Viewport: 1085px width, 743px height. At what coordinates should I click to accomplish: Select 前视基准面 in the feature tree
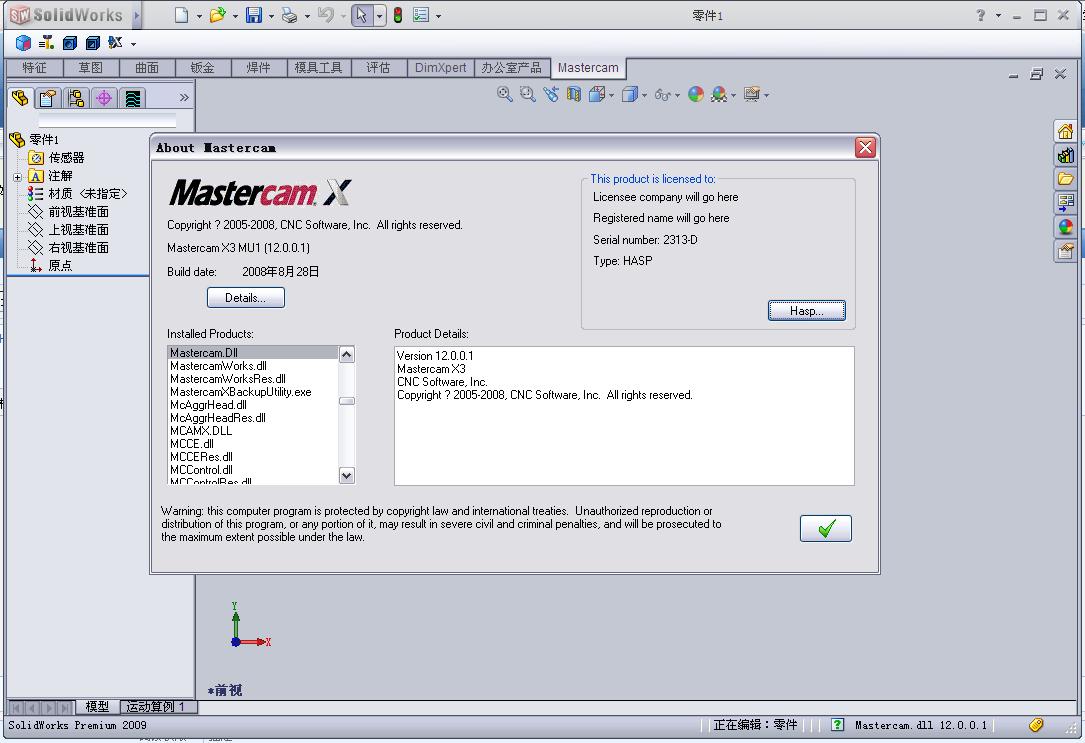[69, 212]
